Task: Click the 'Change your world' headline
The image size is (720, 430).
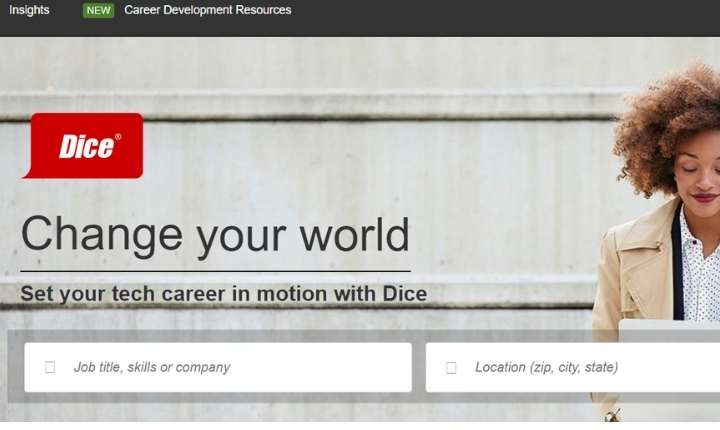Action: pyautogui.click(x=215, y=236)
